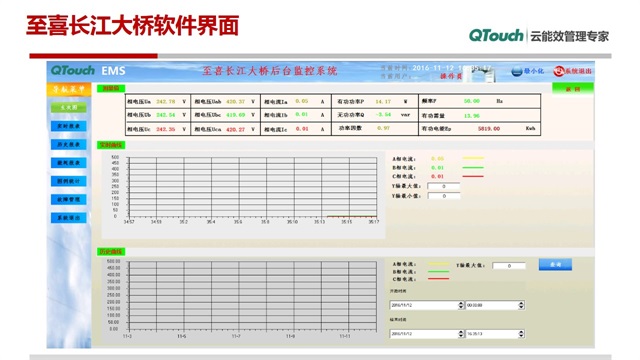The height and width of the screenshot is (360, 640).
Task: Click yellow A相电流 legend line in history panel
Action: 438,264
